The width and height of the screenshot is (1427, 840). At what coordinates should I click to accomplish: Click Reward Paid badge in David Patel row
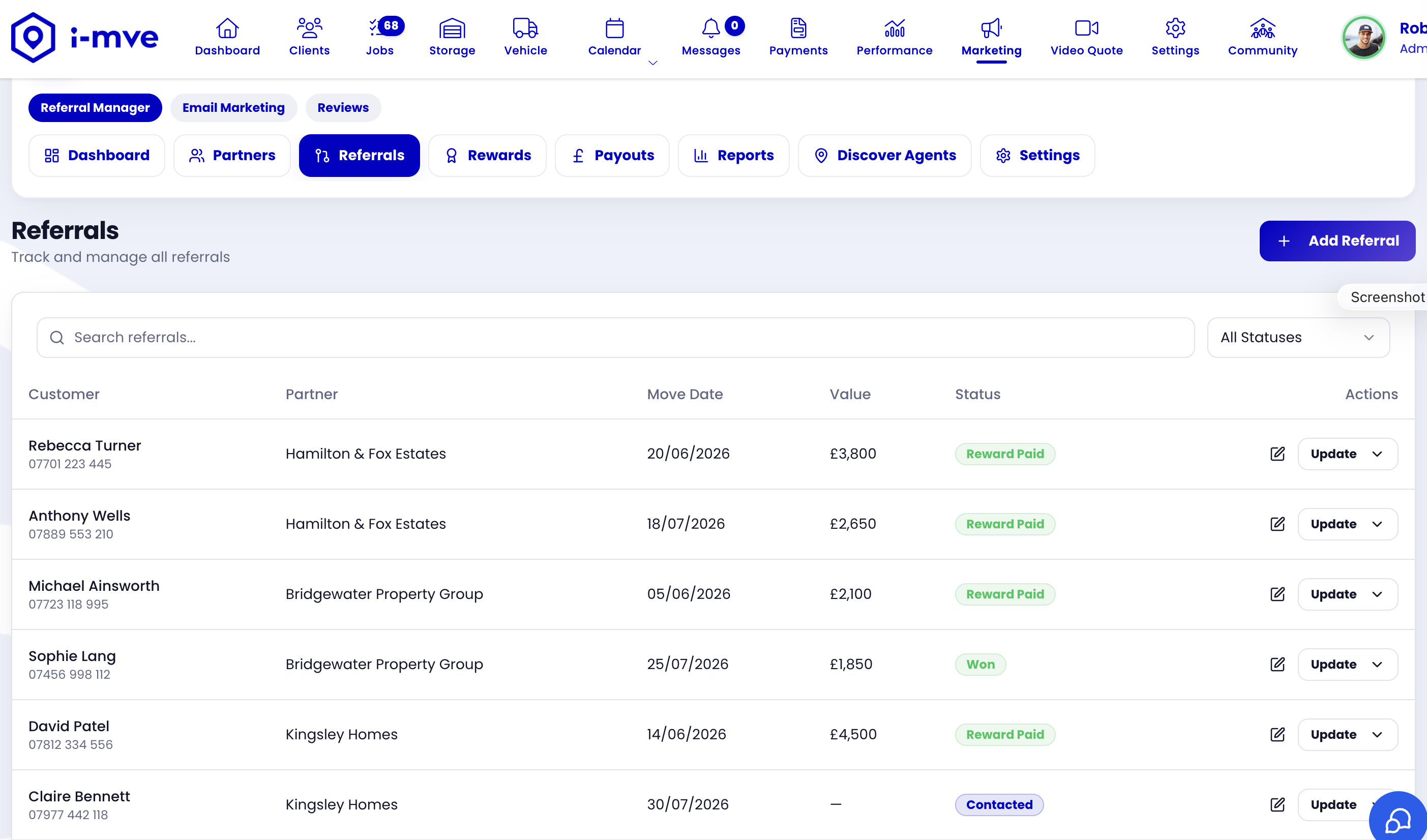(x=1004, y=734)
